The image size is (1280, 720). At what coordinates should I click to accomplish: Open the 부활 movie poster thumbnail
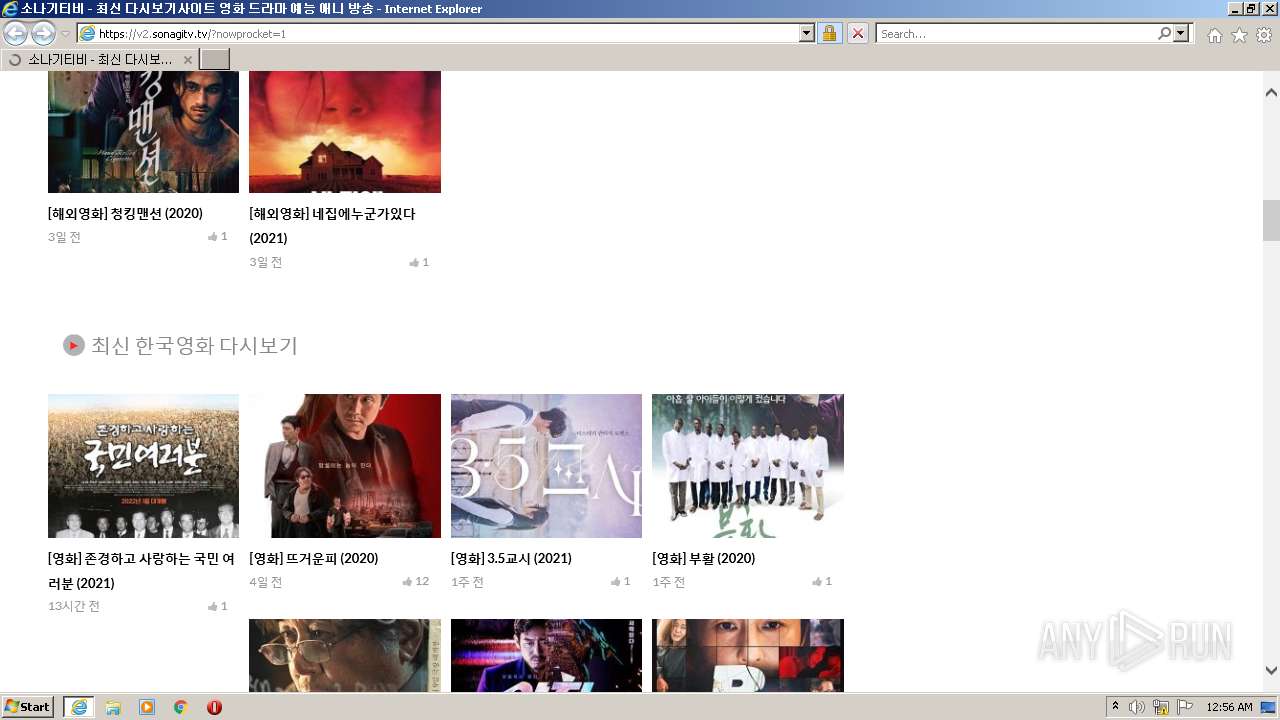tap(748, 466)
